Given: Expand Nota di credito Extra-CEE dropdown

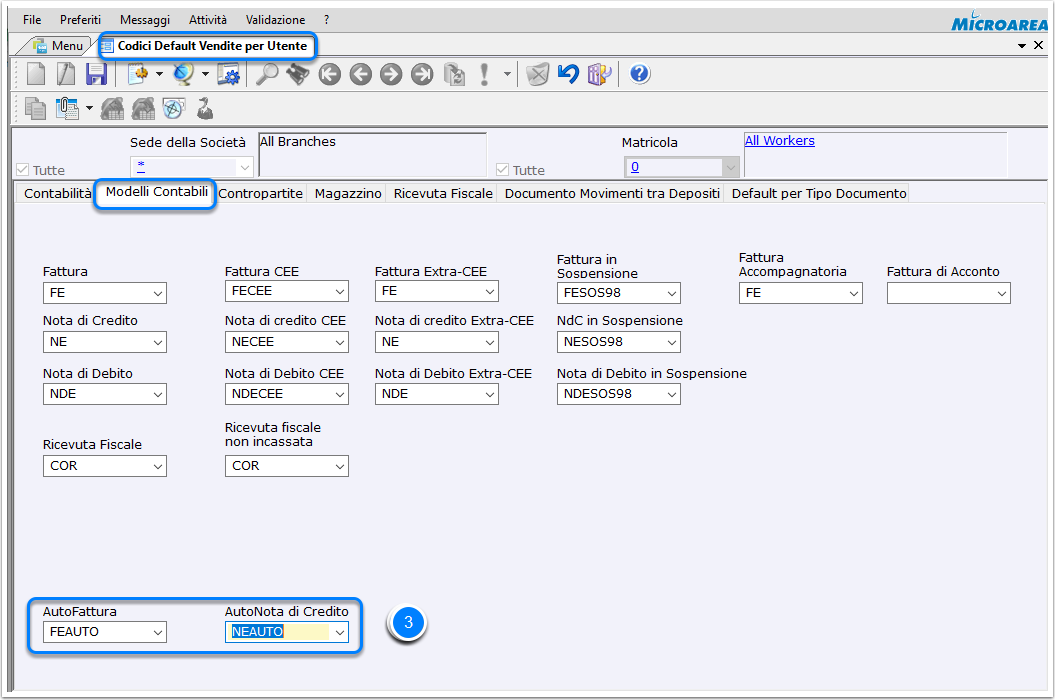Looking at the screenshot, I should click(x=490, y=343).
